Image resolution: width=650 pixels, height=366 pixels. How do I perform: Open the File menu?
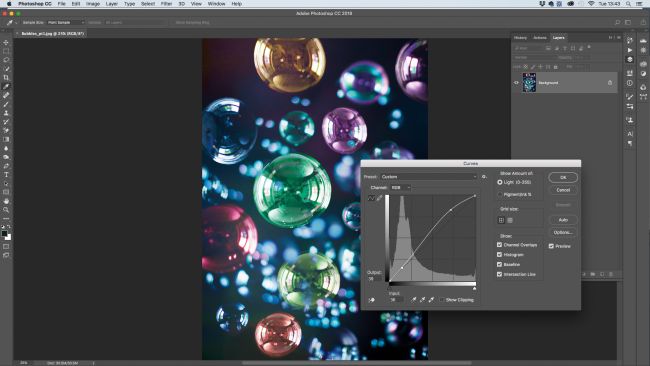(x=61, y=4)
